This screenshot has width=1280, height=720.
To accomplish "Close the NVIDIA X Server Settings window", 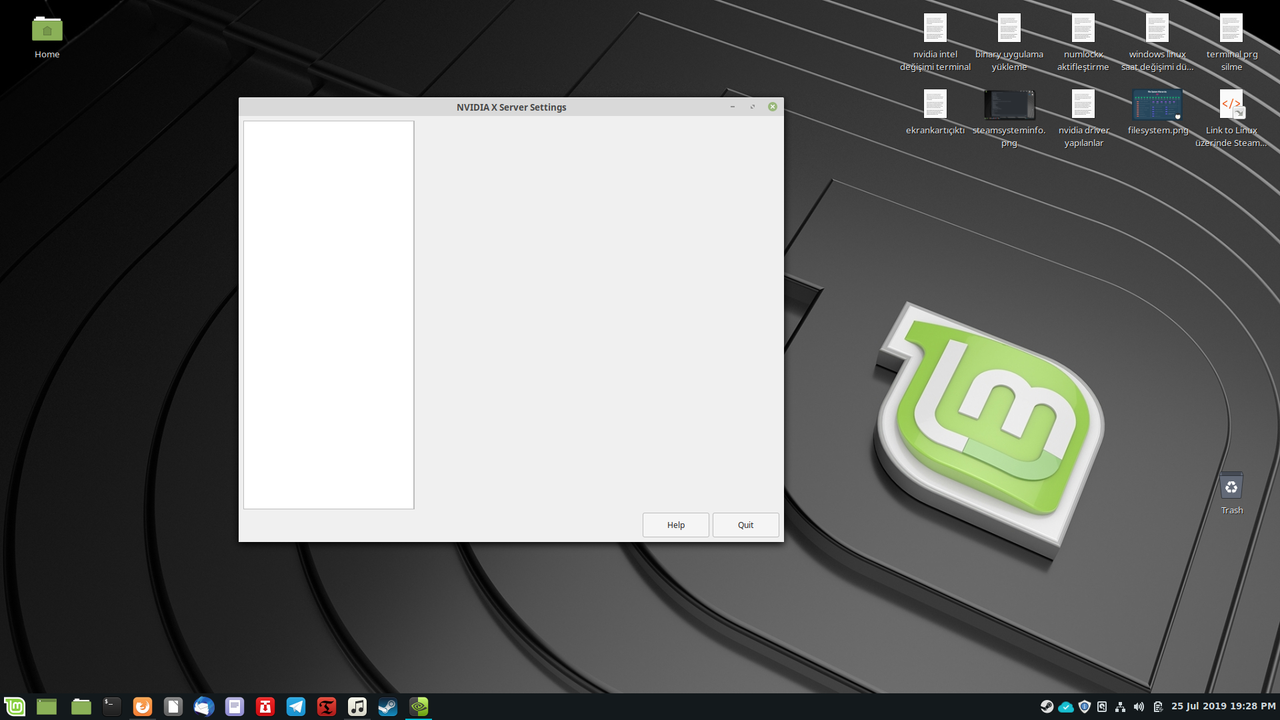I will [x=772, y=107].
